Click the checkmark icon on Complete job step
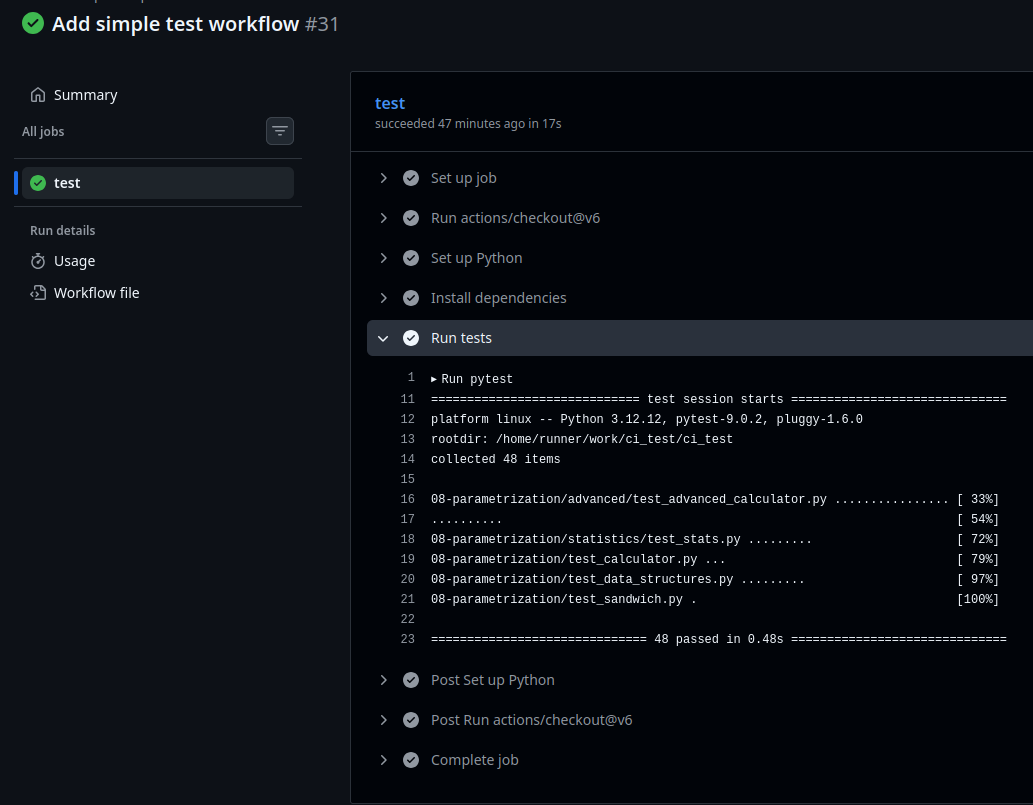Image resolution: width=1033 pixels, height=805 pixels. 411,759
